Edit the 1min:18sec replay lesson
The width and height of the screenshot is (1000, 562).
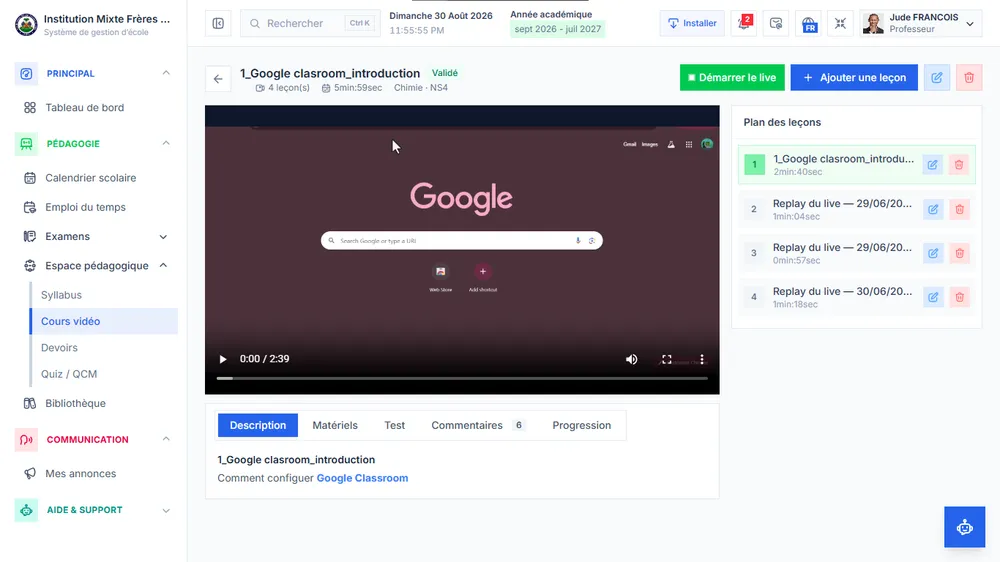(933, 297)
